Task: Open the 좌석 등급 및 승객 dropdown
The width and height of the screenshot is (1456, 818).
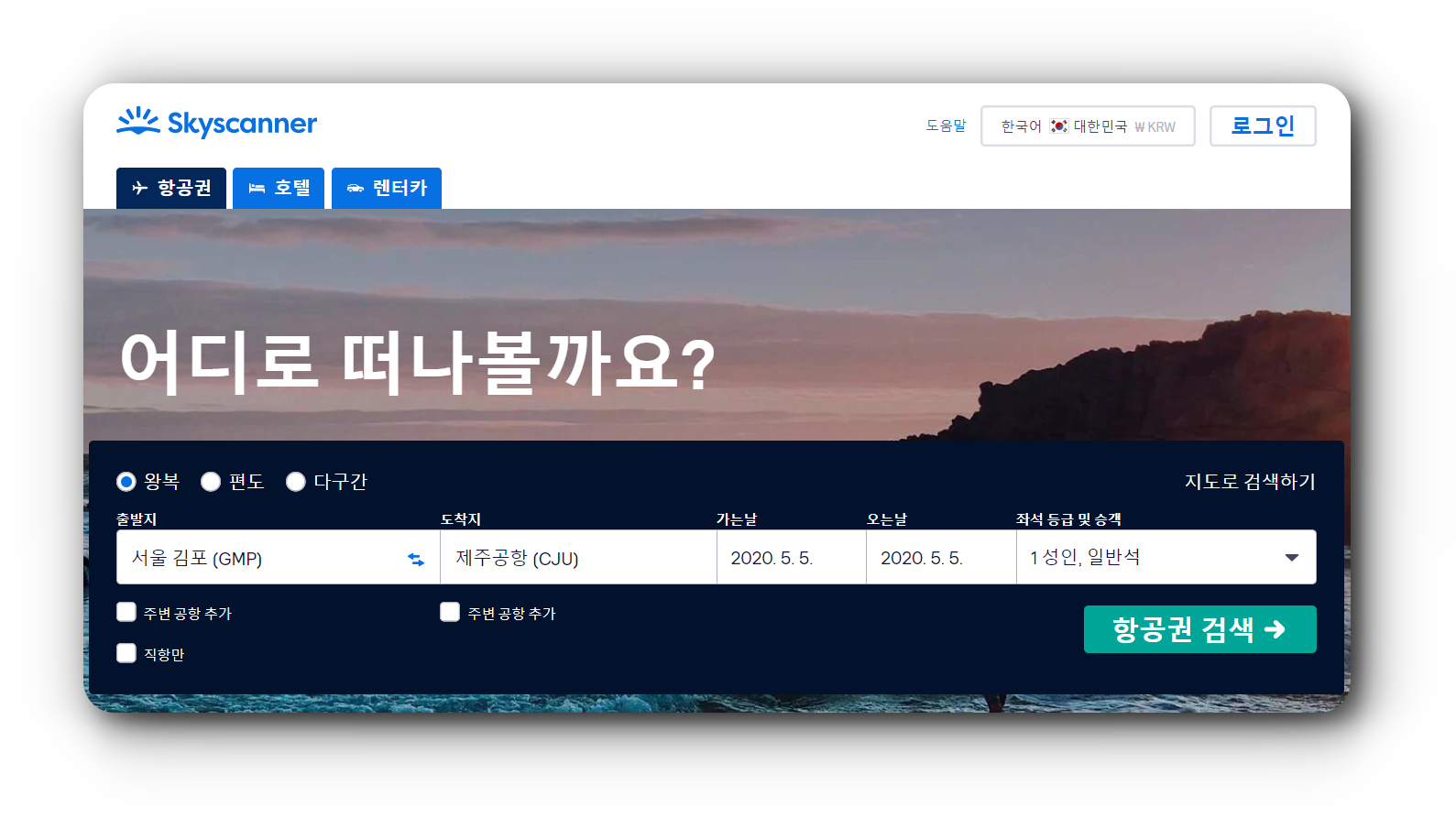Action: (x=1166, y=557)
